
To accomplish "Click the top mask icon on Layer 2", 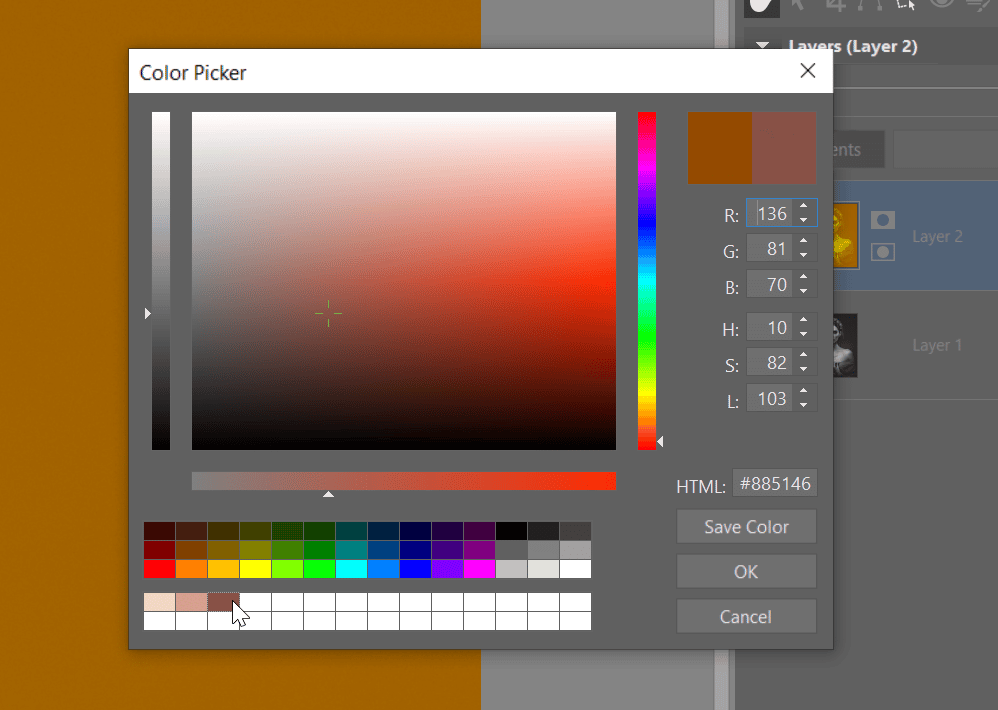I will (x=883, y=220).
